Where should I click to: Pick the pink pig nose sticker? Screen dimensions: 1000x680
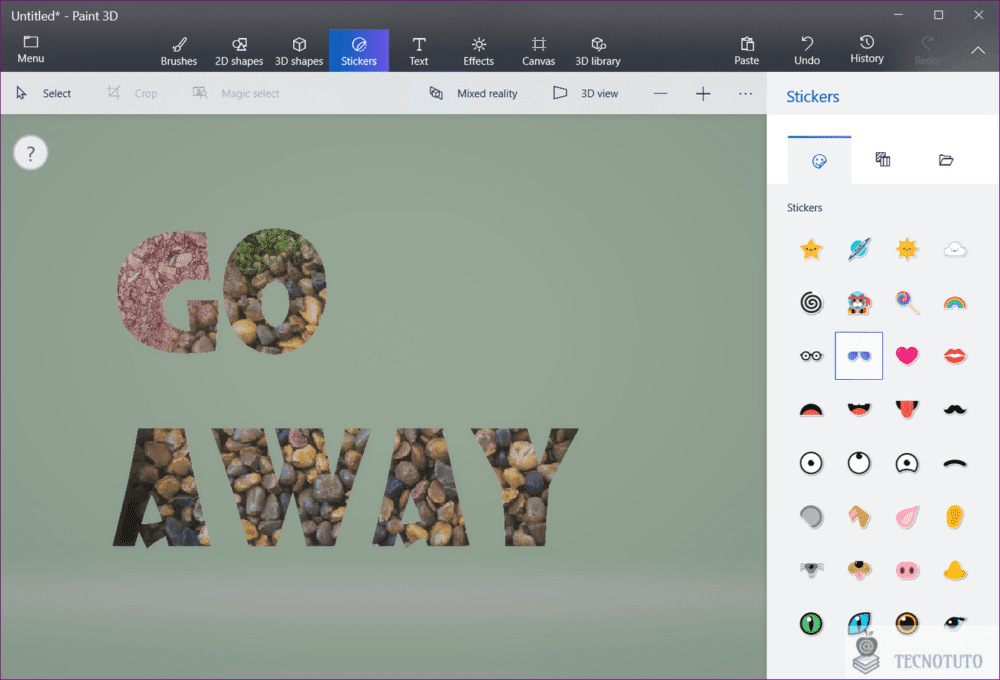tap(907, 570)
